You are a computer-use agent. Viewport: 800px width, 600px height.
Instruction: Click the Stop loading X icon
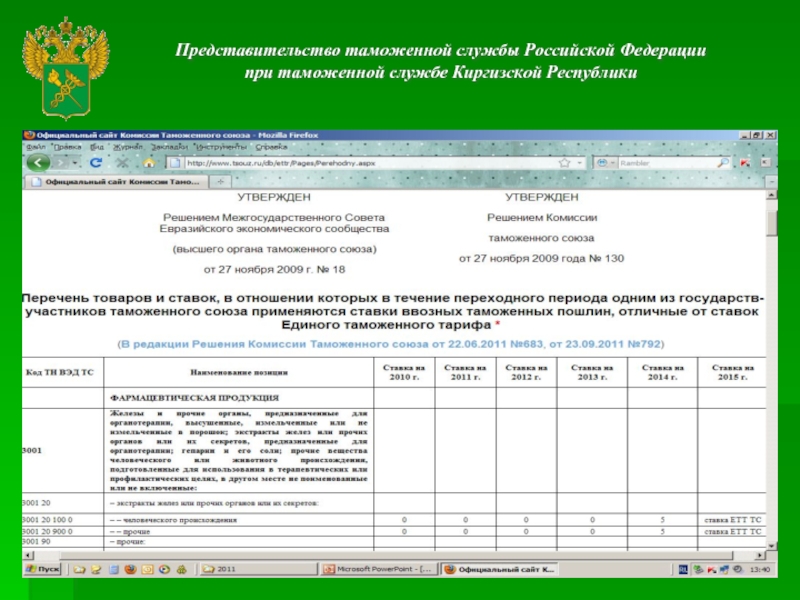point(122,163)
